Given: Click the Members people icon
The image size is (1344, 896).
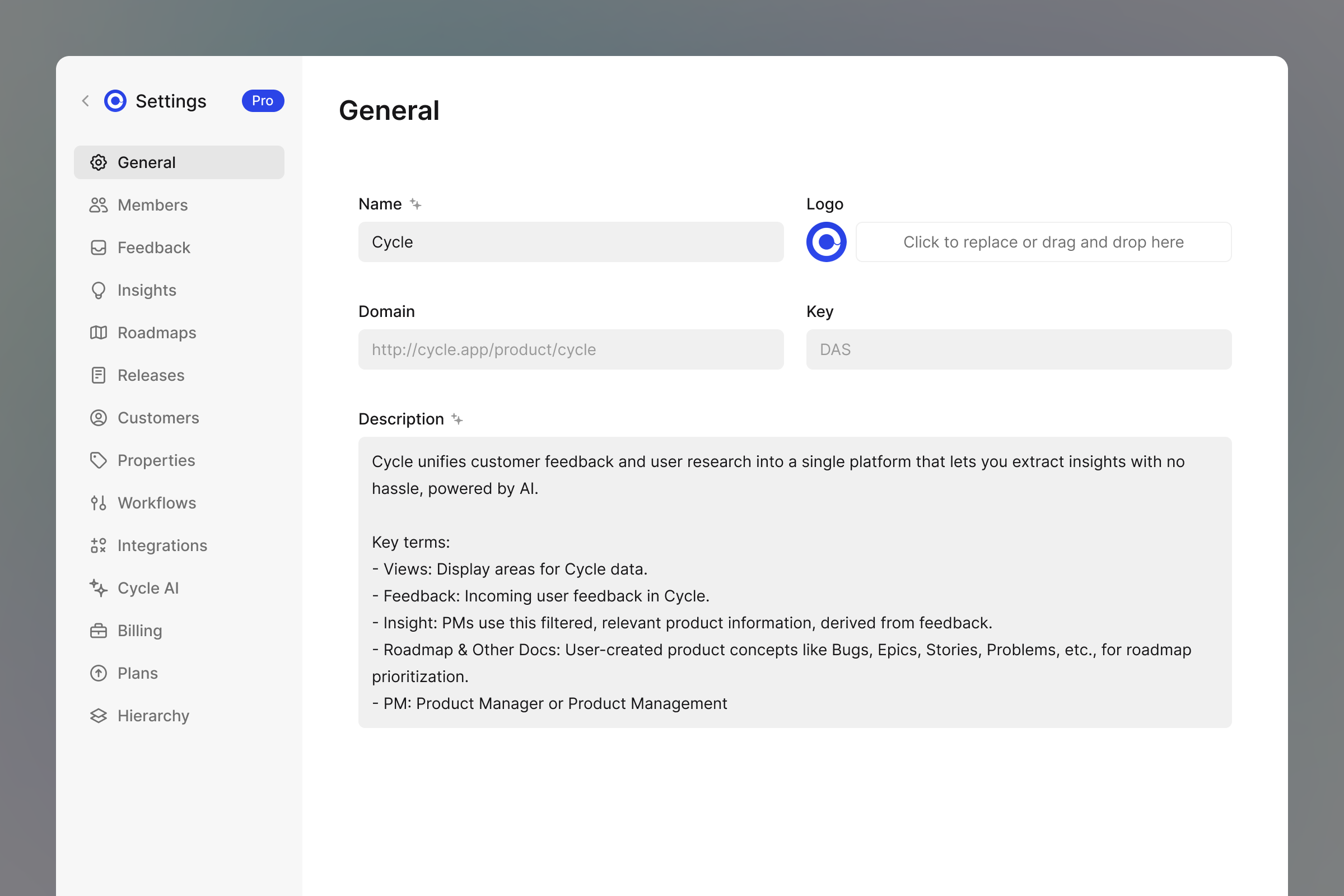Looking at the screenshot, I should [x=99, y=205].
